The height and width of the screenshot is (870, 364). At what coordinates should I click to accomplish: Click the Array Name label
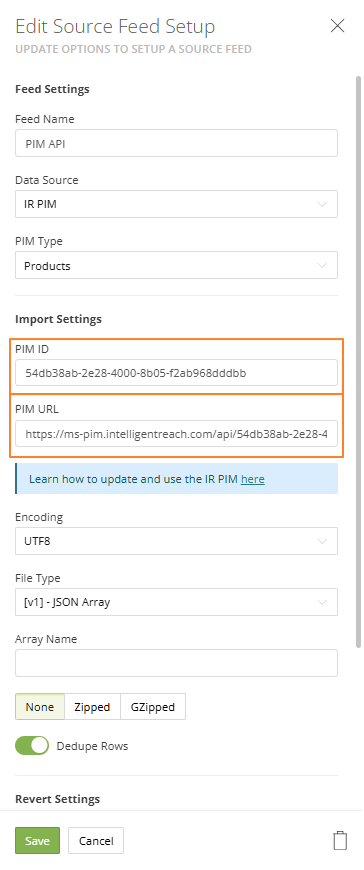(46, 639)
